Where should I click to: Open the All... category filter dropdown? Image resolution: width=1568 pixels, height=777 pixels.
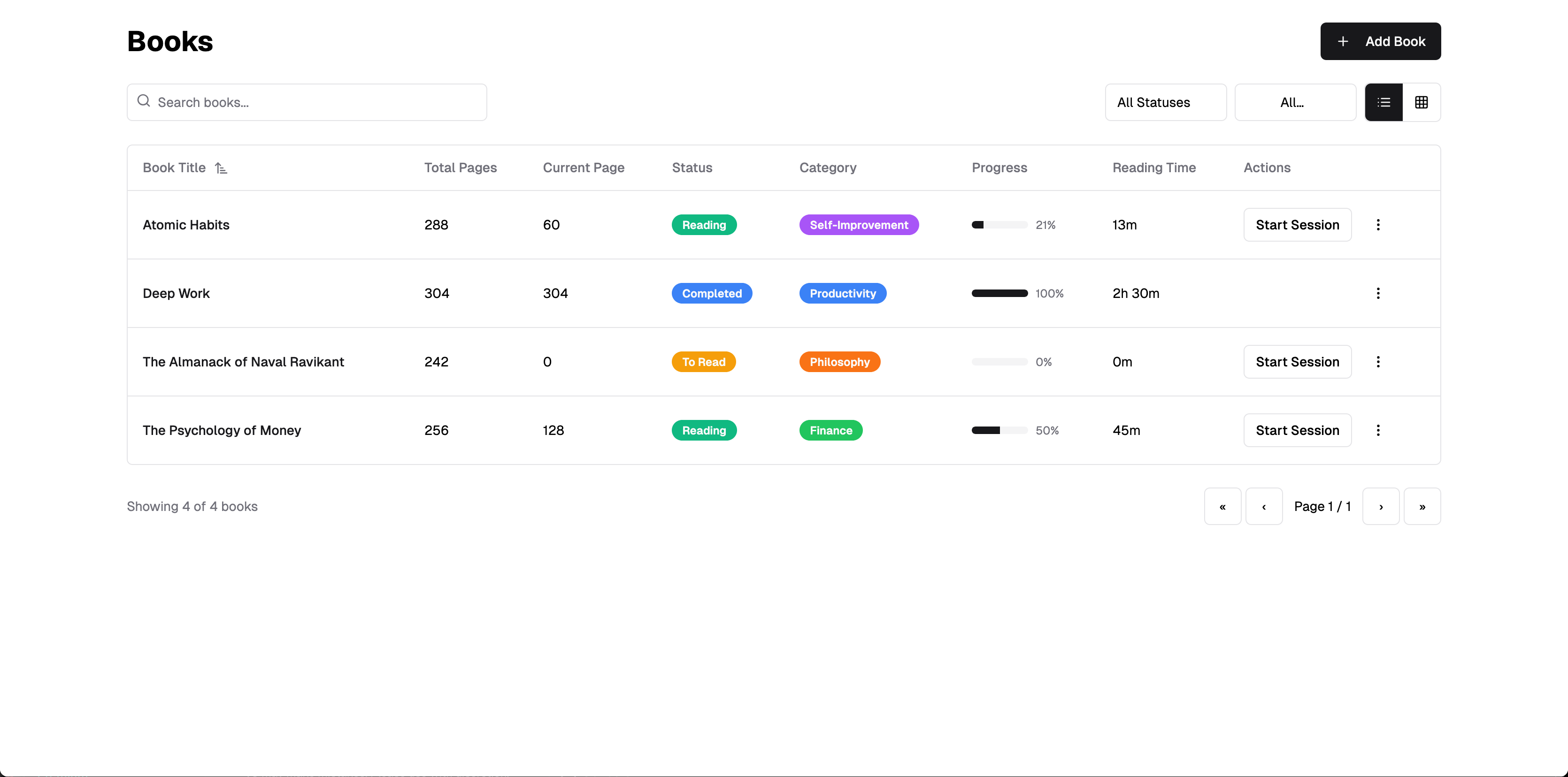(x=1295, y=102)
